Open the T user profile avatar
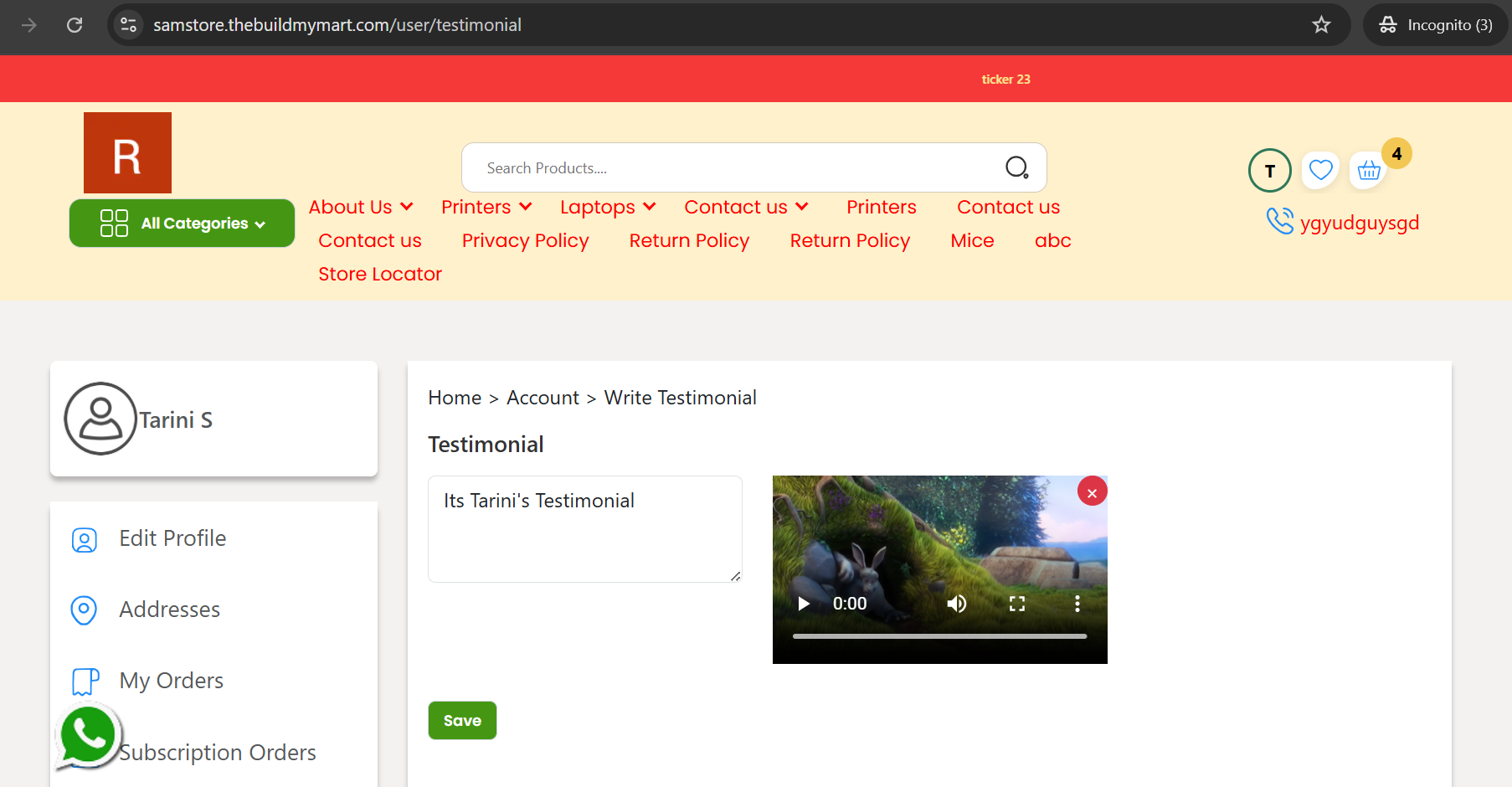 pyautogui.click(x=1269, y=171)
